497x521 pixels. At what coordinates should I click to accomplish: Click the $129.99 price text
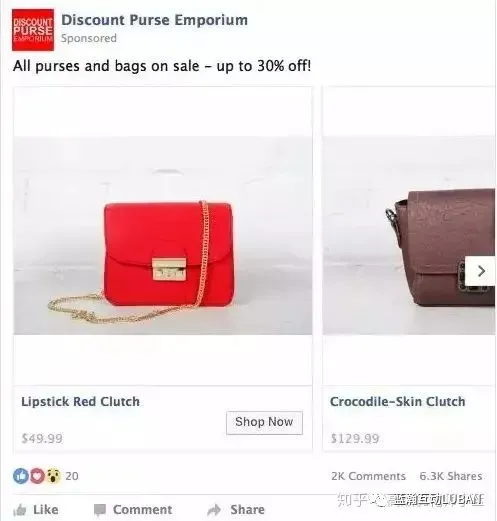355,438
